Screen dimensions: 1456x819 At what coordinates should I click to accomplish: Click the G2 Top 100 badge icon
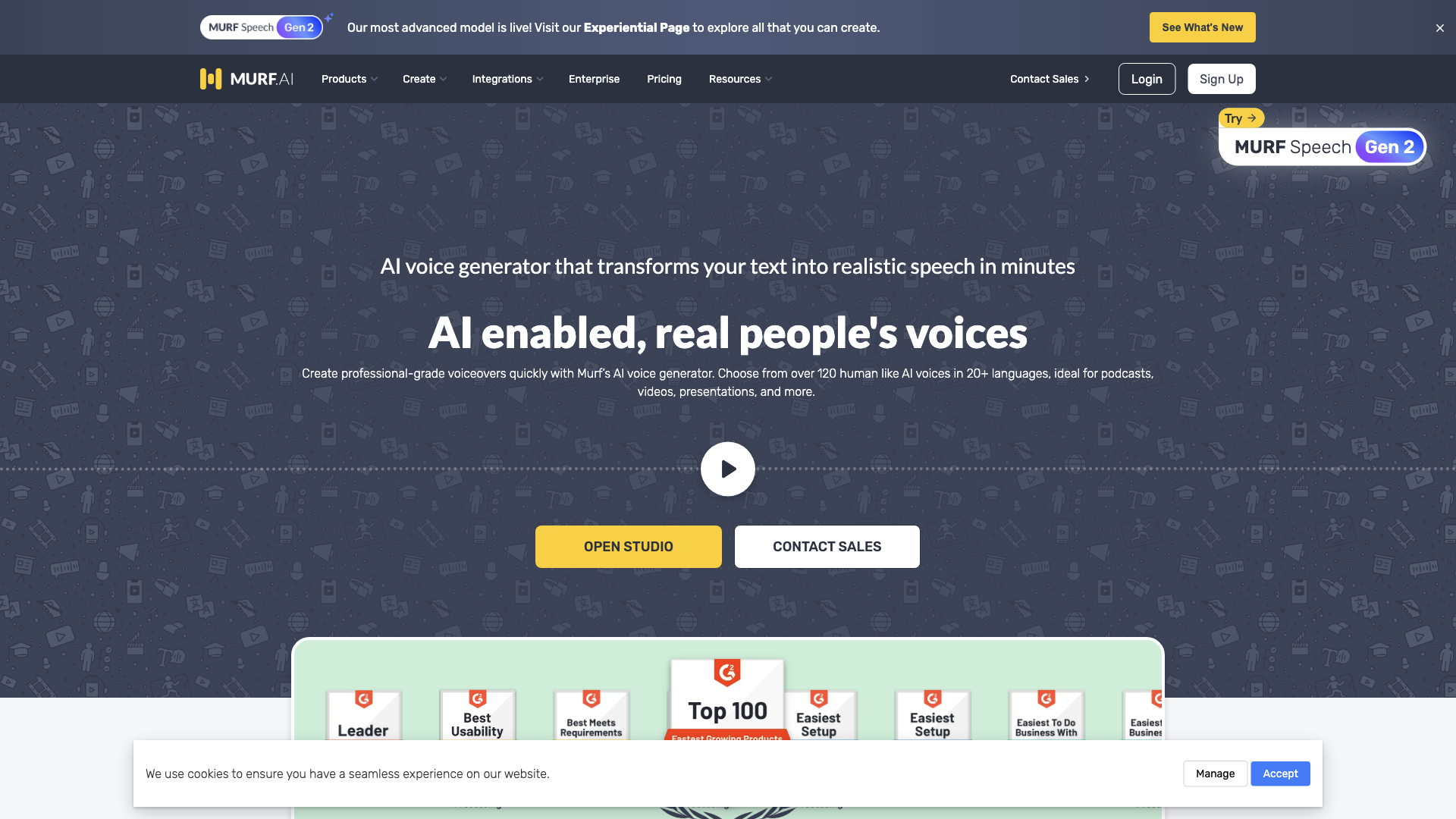click(727, 710)
